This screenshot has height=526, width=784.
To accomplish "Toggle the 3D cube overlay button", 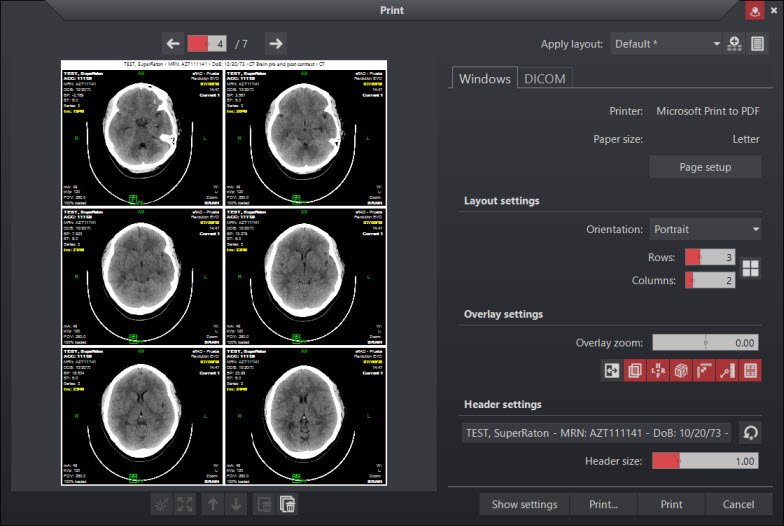I will coord(679,370).
